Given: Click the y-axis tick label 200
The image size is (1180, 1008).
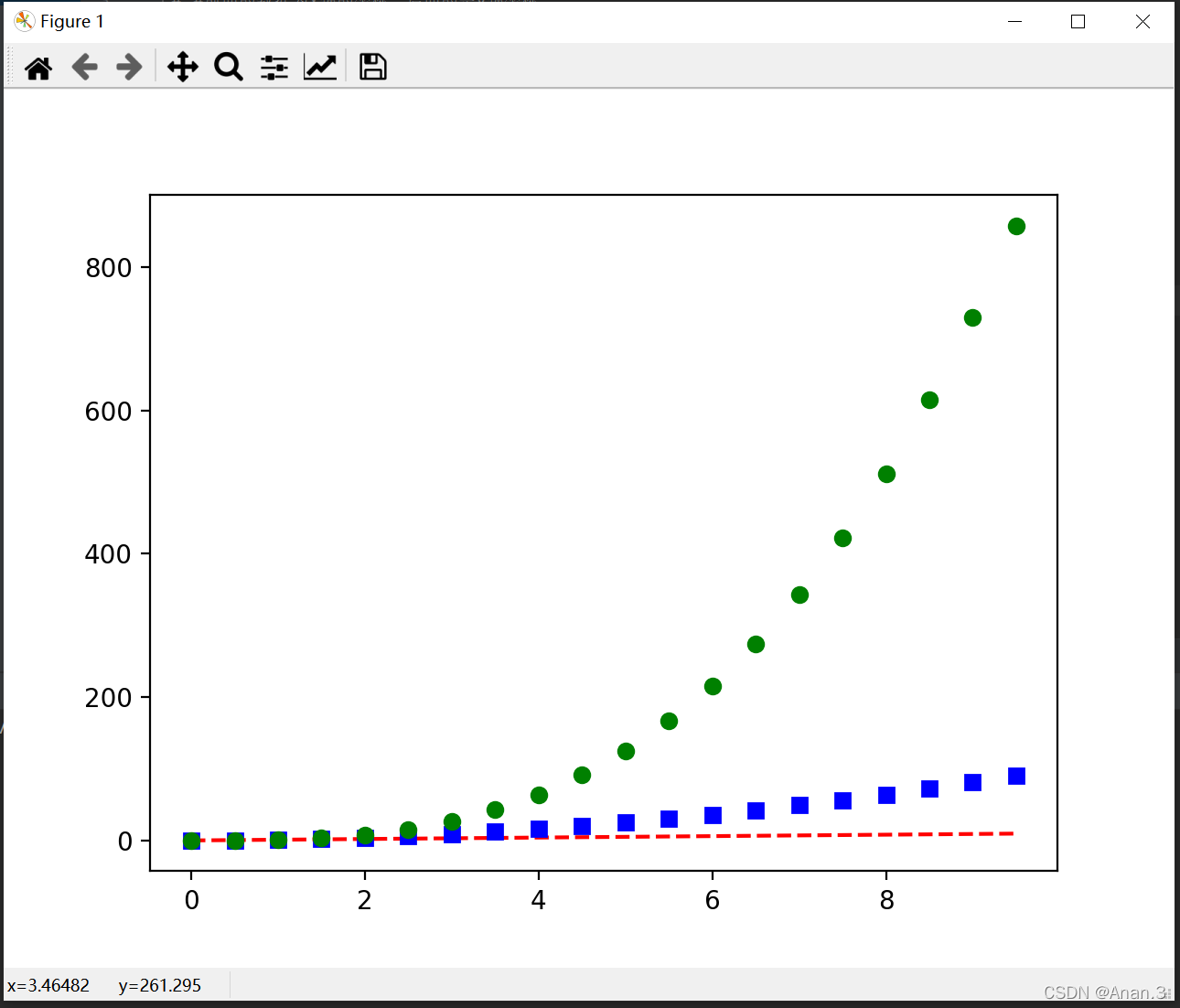Looking at the screenshot, I should click(108, 698).
